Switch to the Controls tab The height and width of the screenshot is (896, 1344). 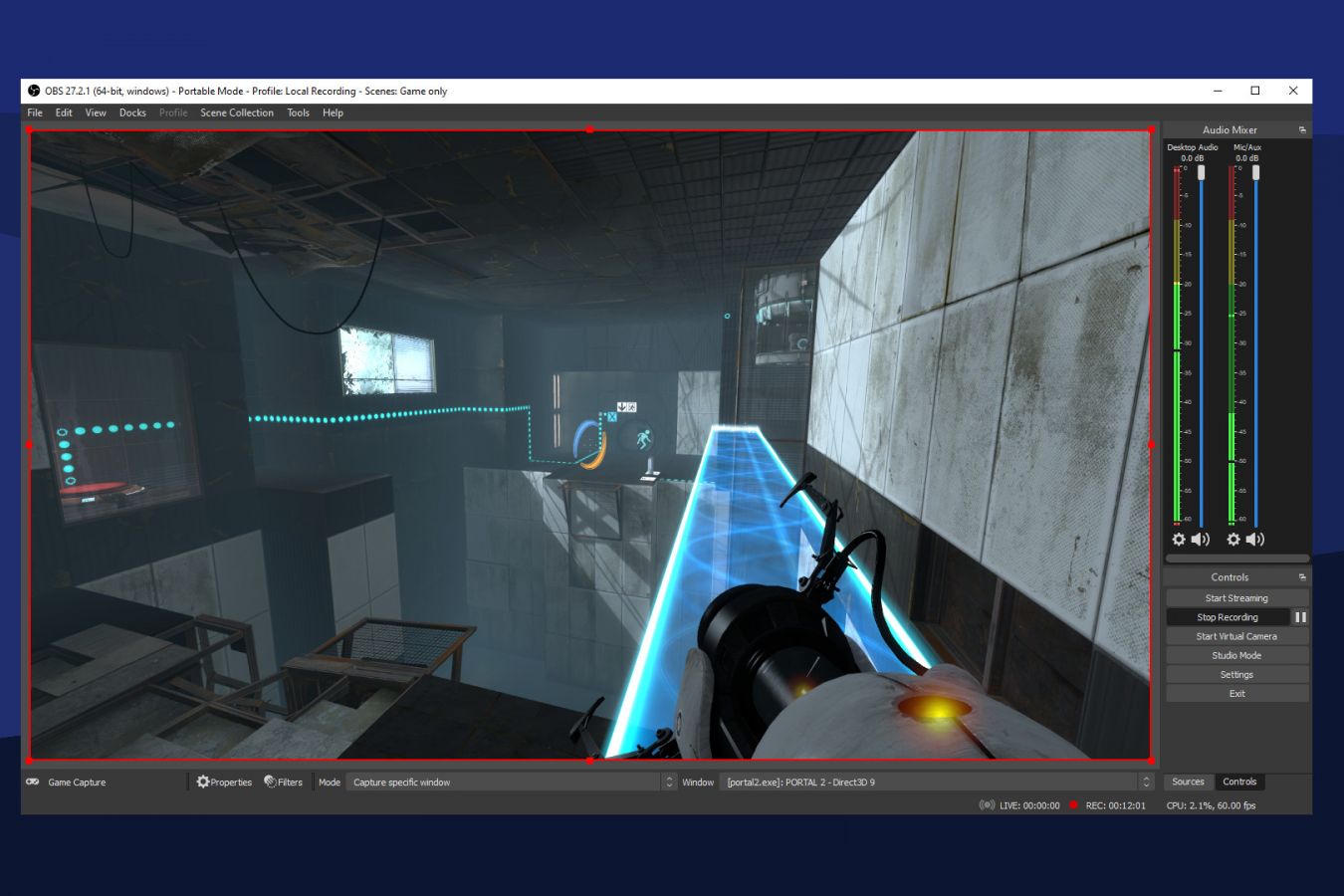[1239, 782]
